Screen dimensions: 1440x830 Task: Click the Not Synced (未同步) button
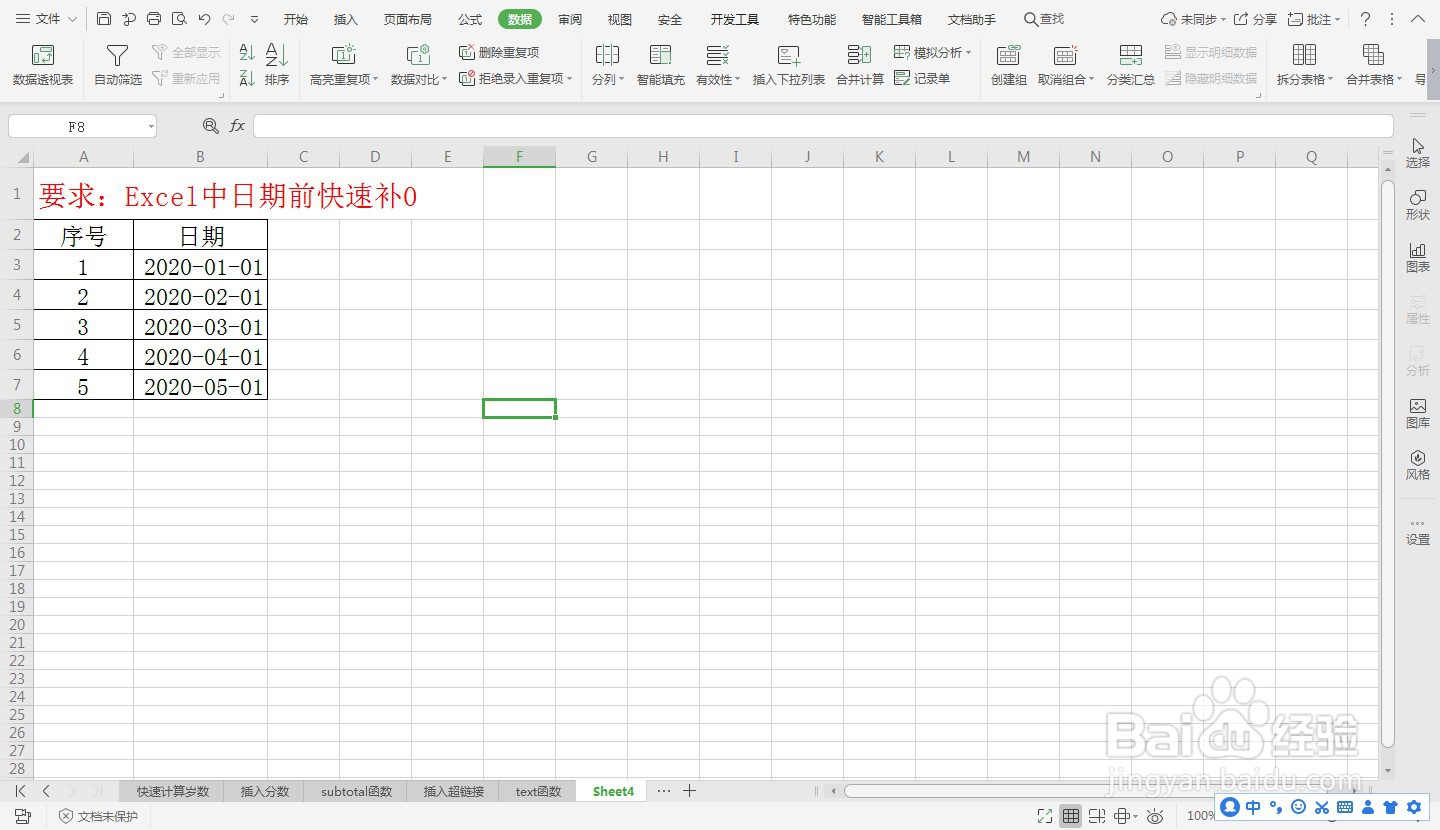(x=1194, y=19)
